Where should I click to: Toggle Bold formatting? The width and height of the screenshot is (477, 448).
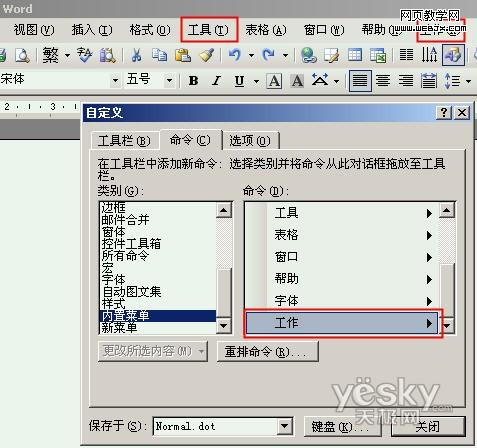[193, 81]
